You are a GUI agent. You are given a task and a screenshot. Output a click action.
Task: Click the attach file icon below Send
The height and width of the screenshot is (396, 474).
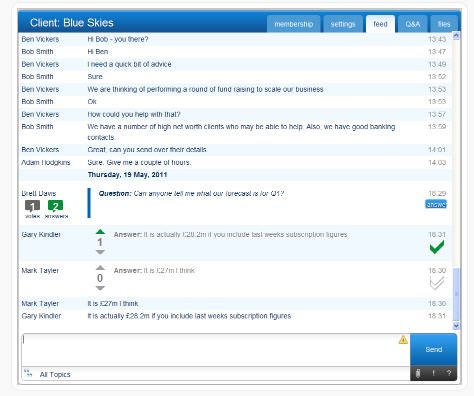pyautogui.click(x=418, y=373)
